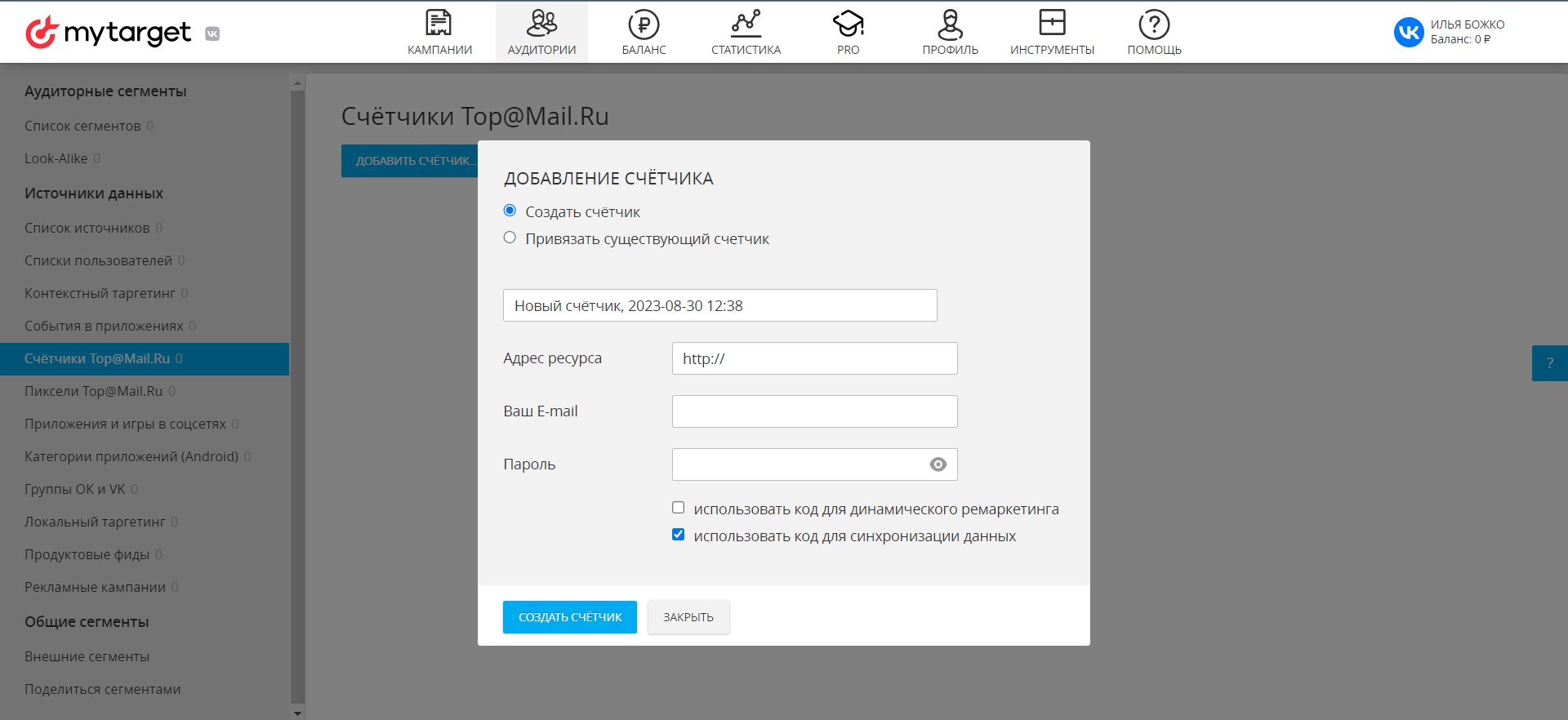Click the counter name input field
Image resolution: width=1568 pixels, height=720 pixels.
pos(719,305)
